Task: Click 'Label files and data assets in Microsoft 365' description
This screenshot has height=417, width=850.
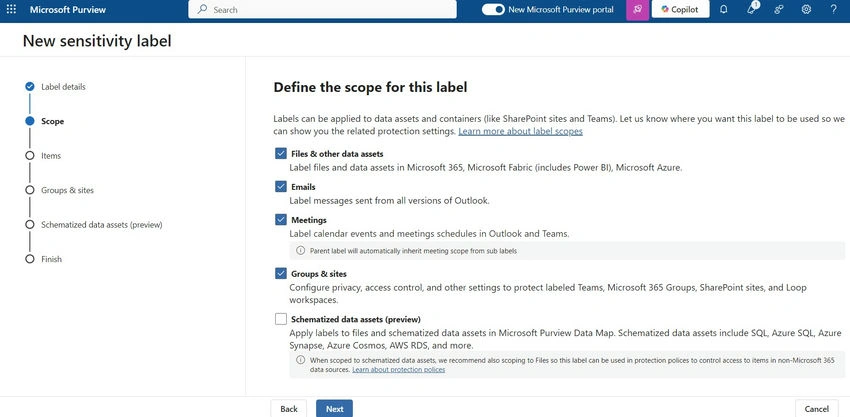Action: (x=486, y=168)
